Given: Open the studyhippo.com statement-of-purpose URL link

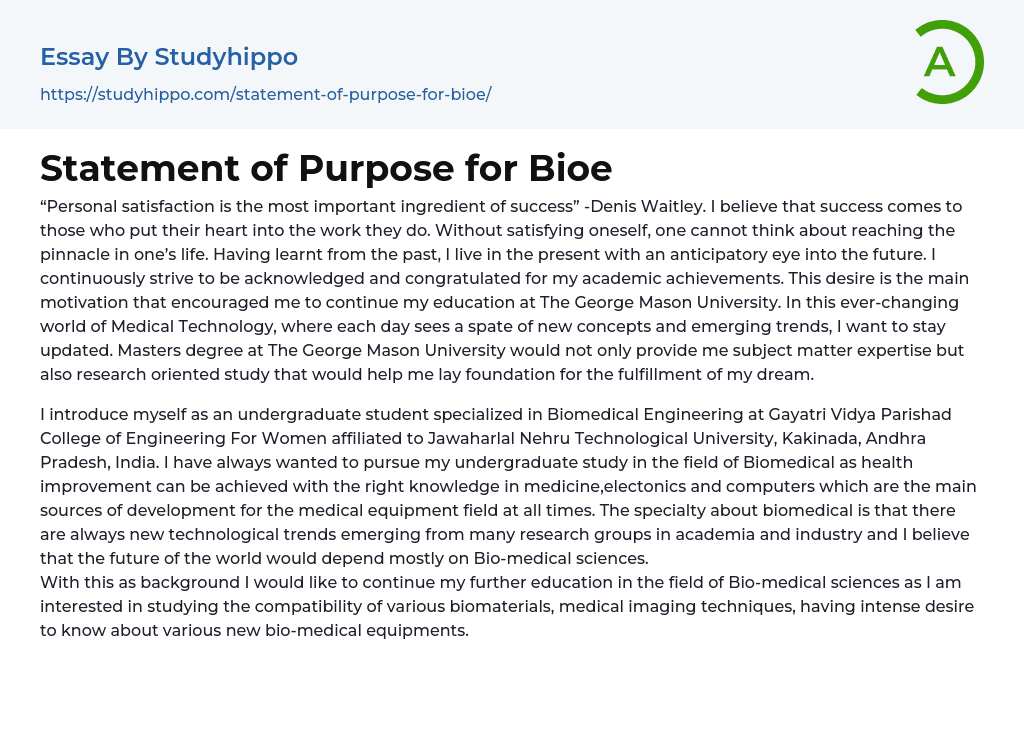Looking at the screenshot, I should [x=265, y=94].
